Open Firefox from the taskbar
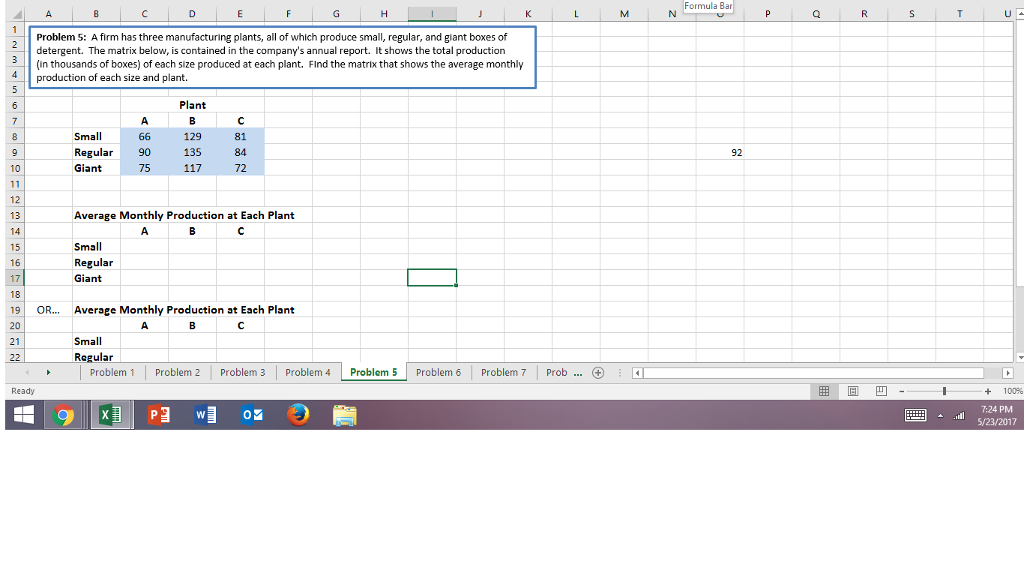 point(298,413)
